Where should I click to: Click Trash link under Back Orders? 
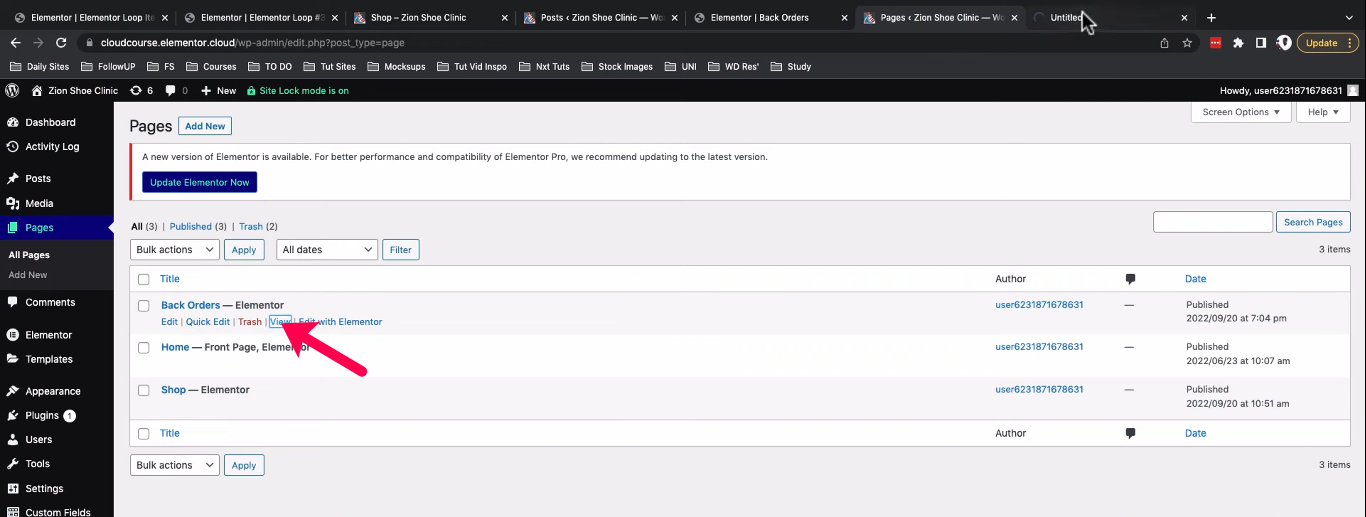pos(250,321)
